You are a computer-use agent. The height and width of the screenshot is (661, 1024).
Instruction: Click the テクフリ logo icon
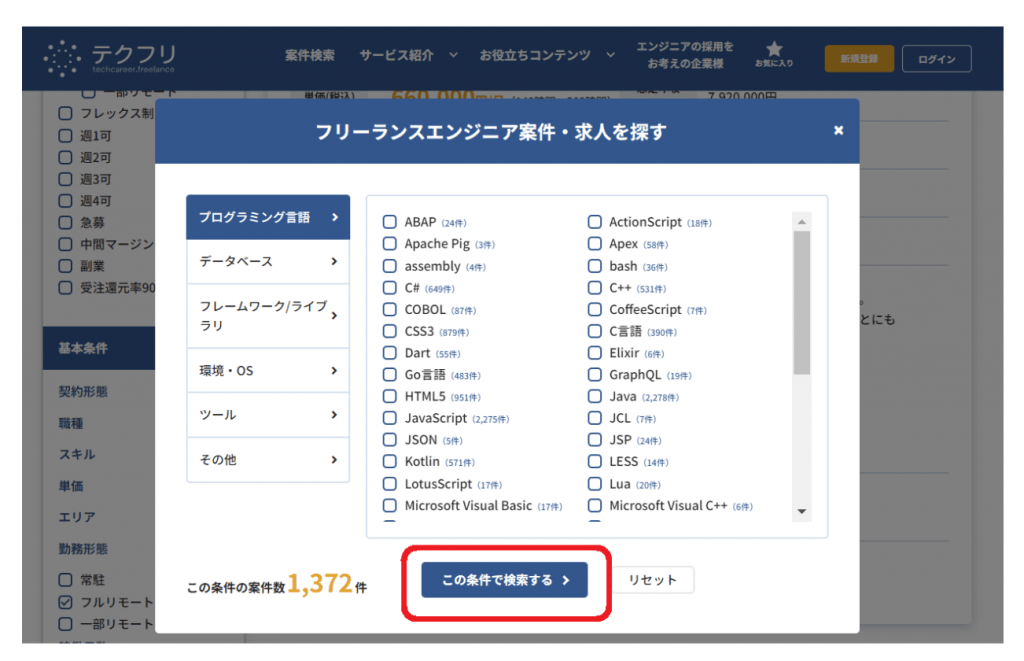[63, 59]
